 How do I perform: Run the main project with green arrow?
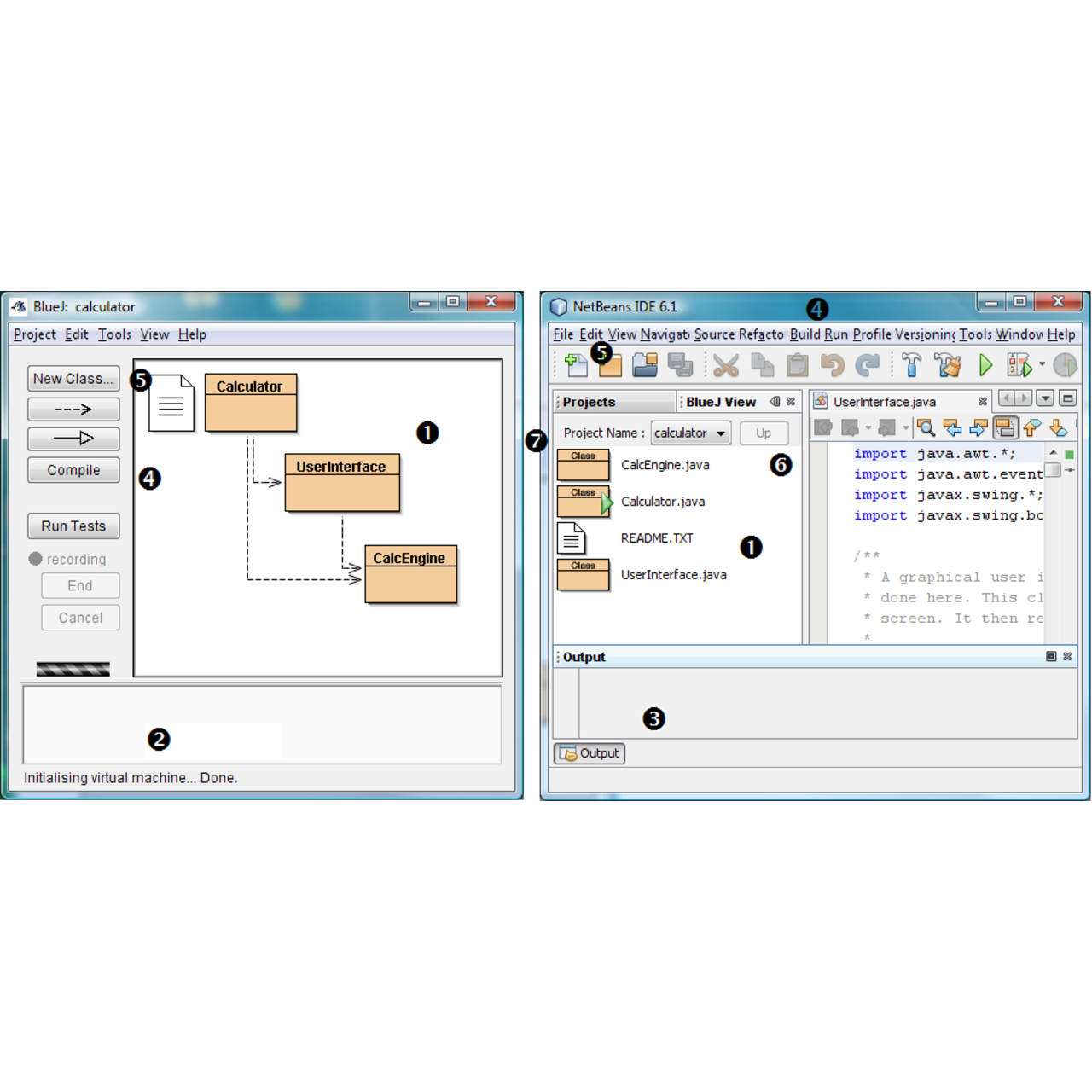pyautogui.click(x=985, y=365)
